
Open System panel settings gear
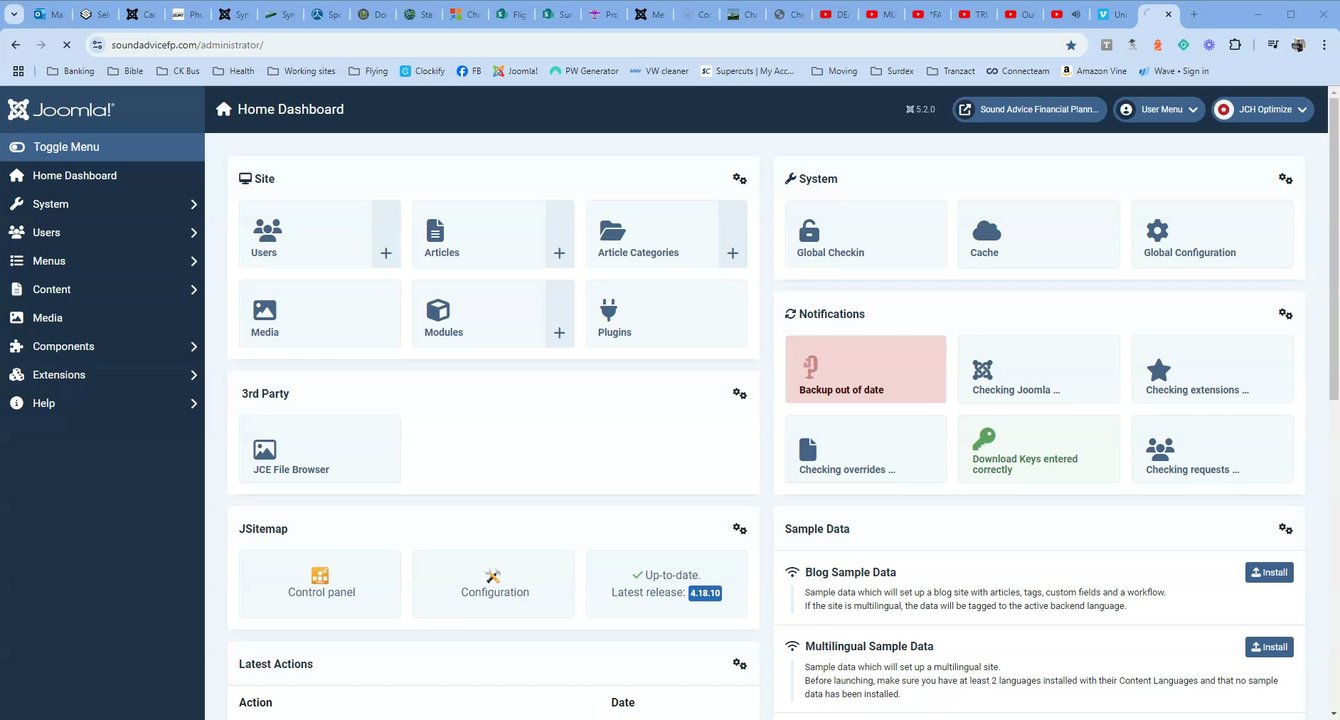(1286, 179)
